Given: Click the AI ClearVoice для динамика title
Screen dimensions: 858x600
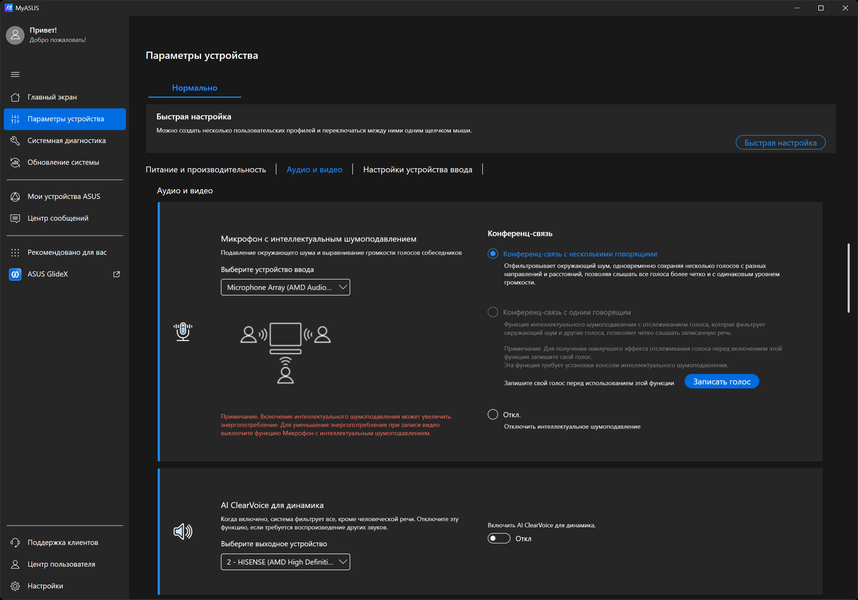Looking at the screenshot, I should (x=272, y=505).
